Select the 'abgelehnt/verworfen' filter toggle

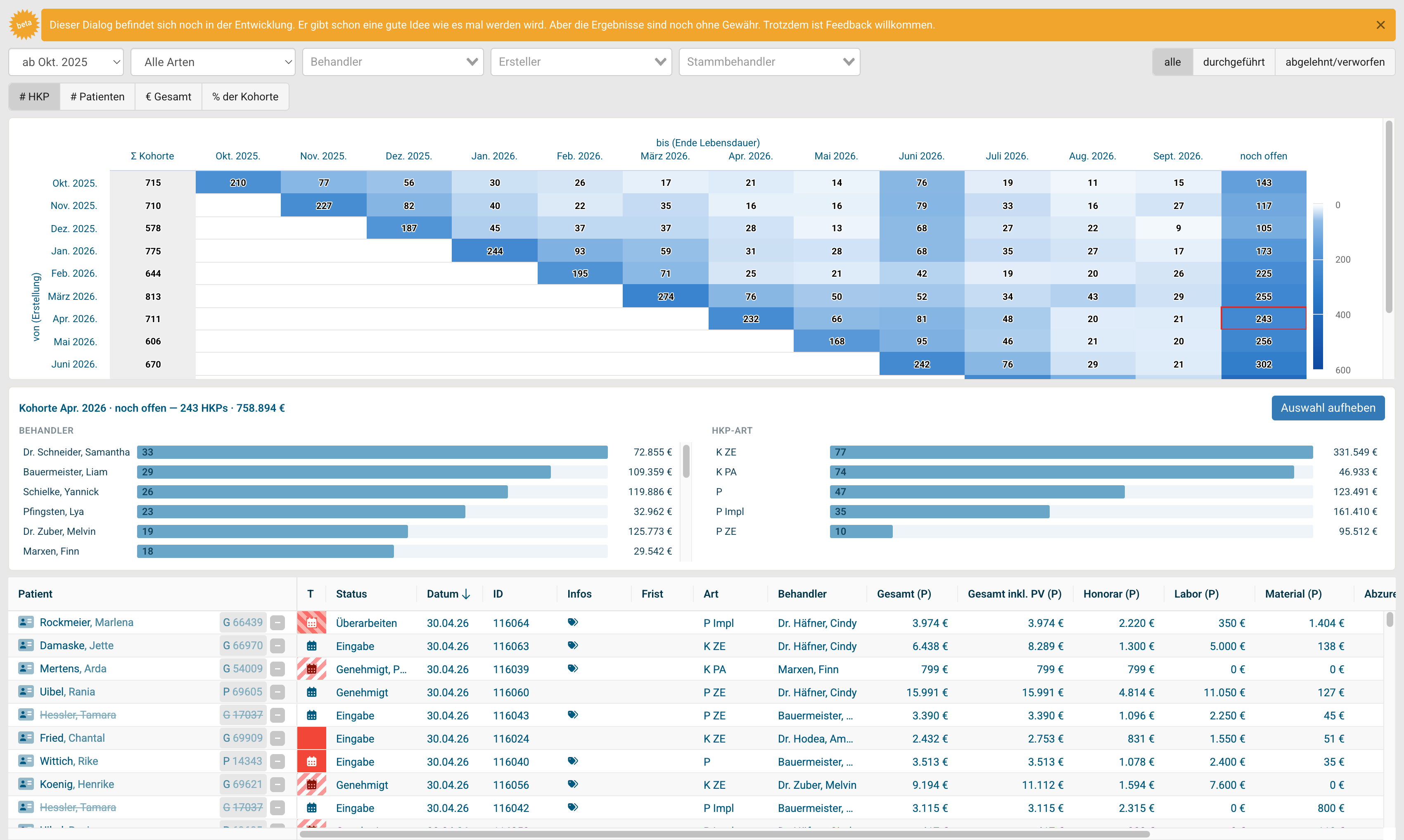coord(1334,62)
